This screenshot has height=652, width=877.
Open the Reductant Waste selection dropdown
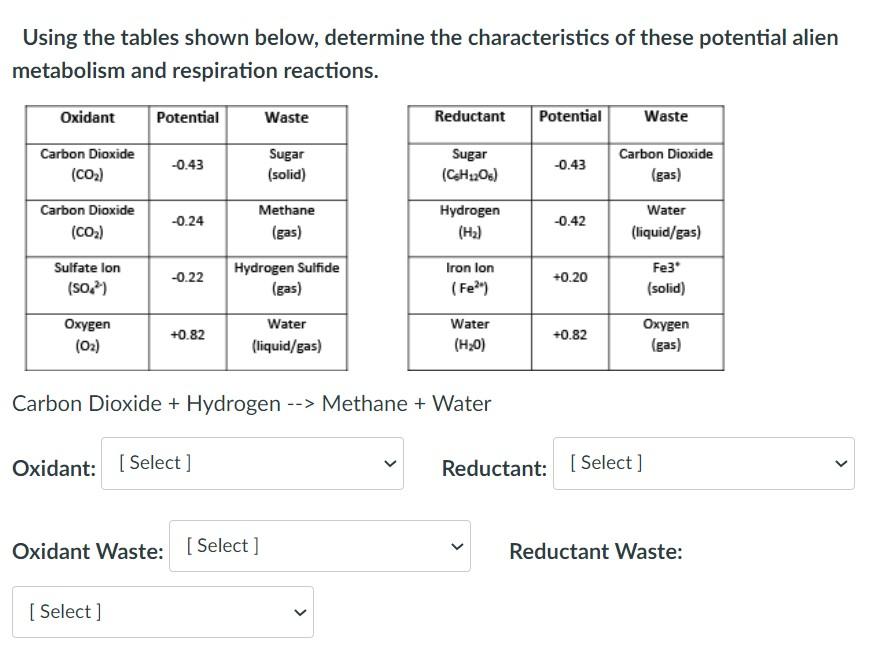tap(162, 611)
